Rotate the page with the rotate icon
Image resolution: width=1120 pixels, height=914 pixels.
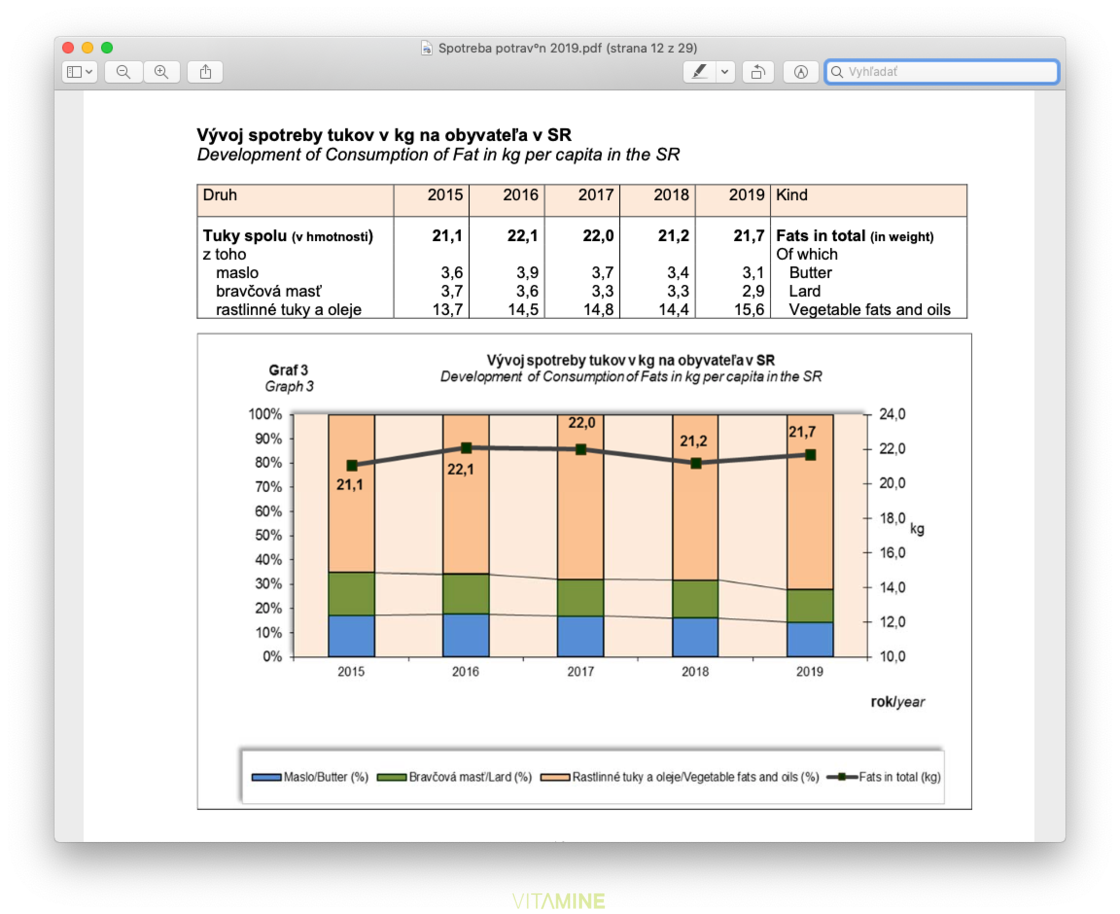pyautogui.click(x=758, y=71)
